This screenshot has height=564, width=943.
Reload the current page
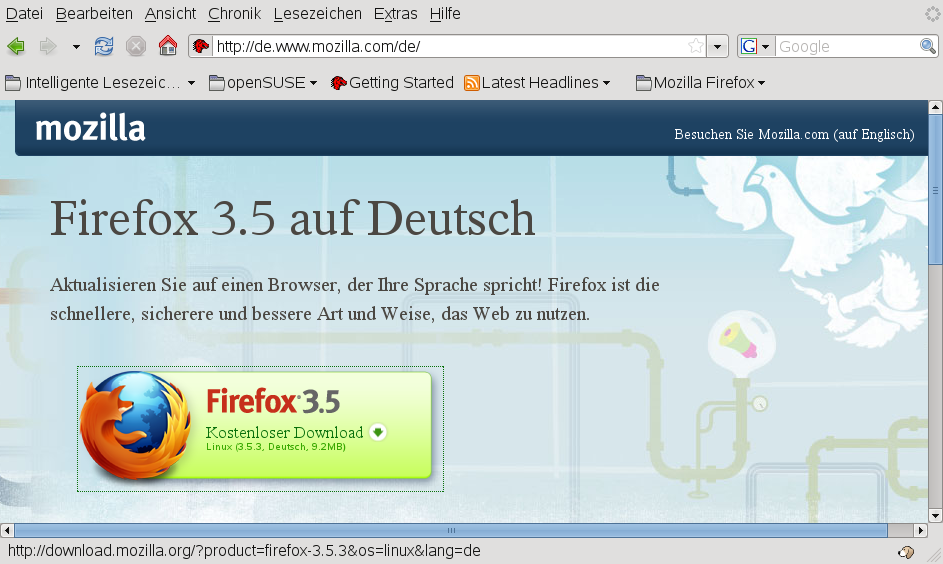tap(104, 46)
